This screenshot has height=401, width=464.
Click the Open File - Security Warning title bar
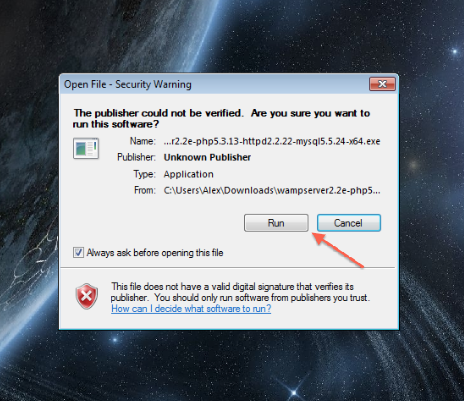pyautogui.click(x=213, y=84)
